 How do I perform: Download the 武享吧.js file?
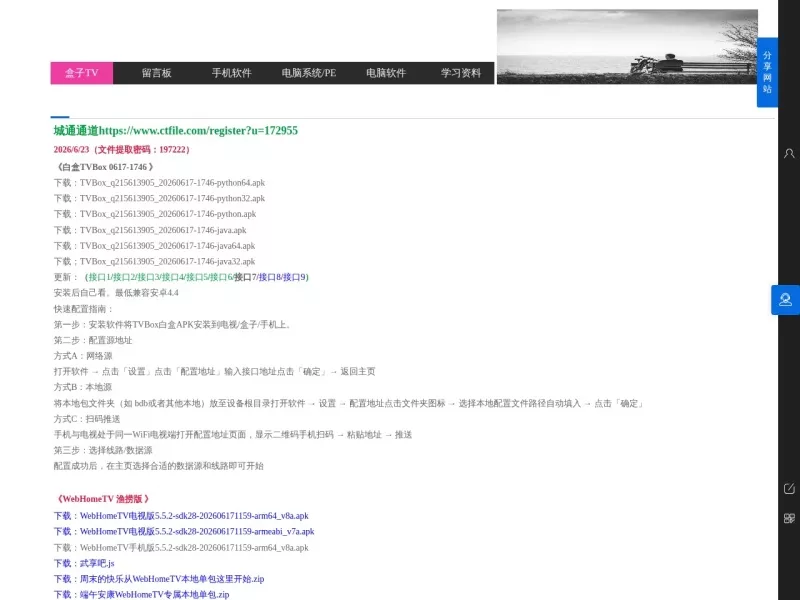(x=97, y=563)
